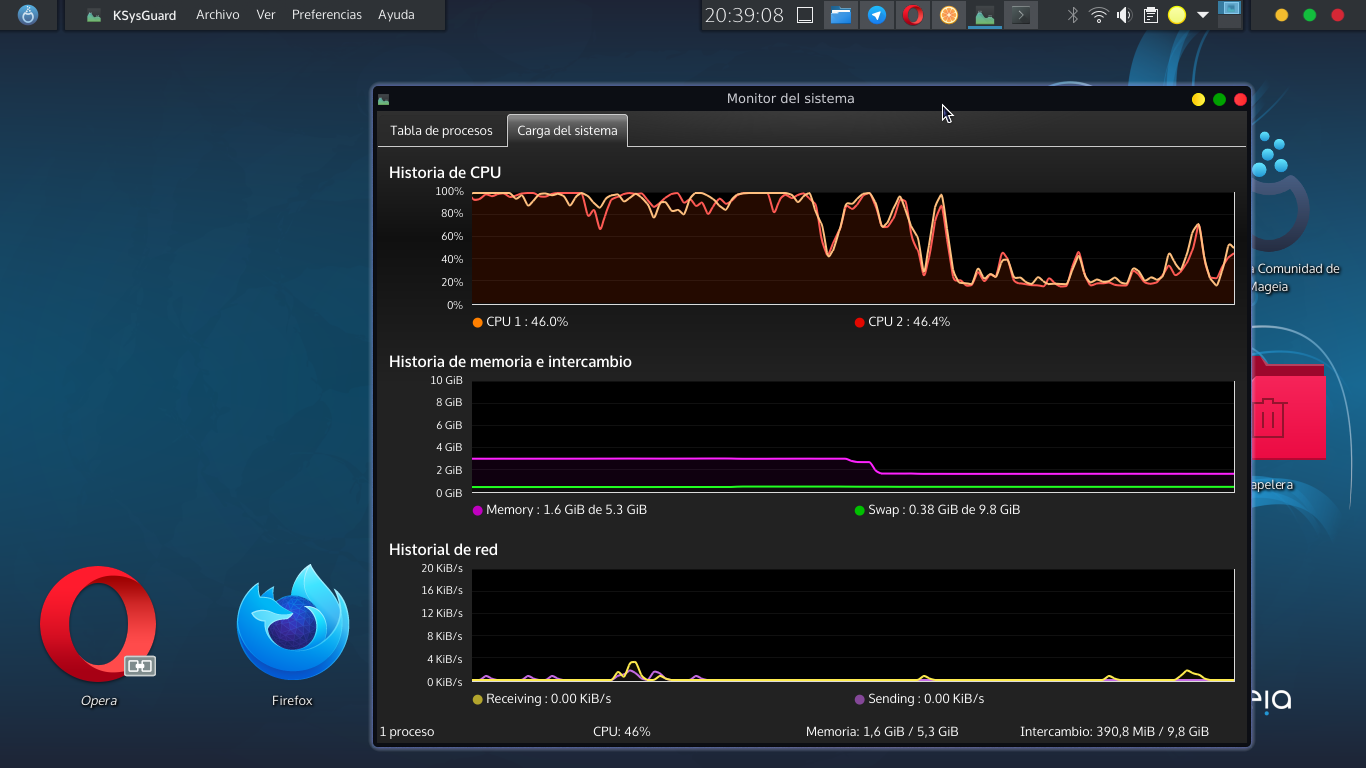The image size is (1366, 768).
Task: Click the Intercambio status bar entry
Action: coord(1114,732)
